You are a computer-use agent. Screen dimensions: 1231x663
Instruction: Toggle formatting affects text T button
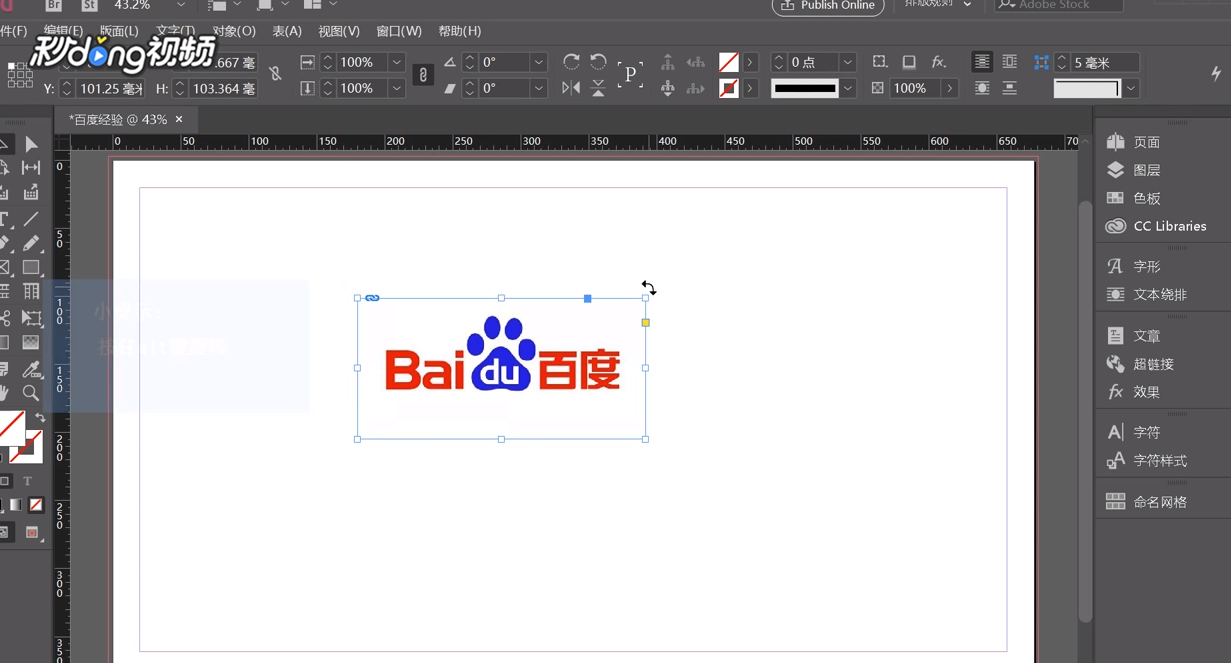tap(28, 481)
